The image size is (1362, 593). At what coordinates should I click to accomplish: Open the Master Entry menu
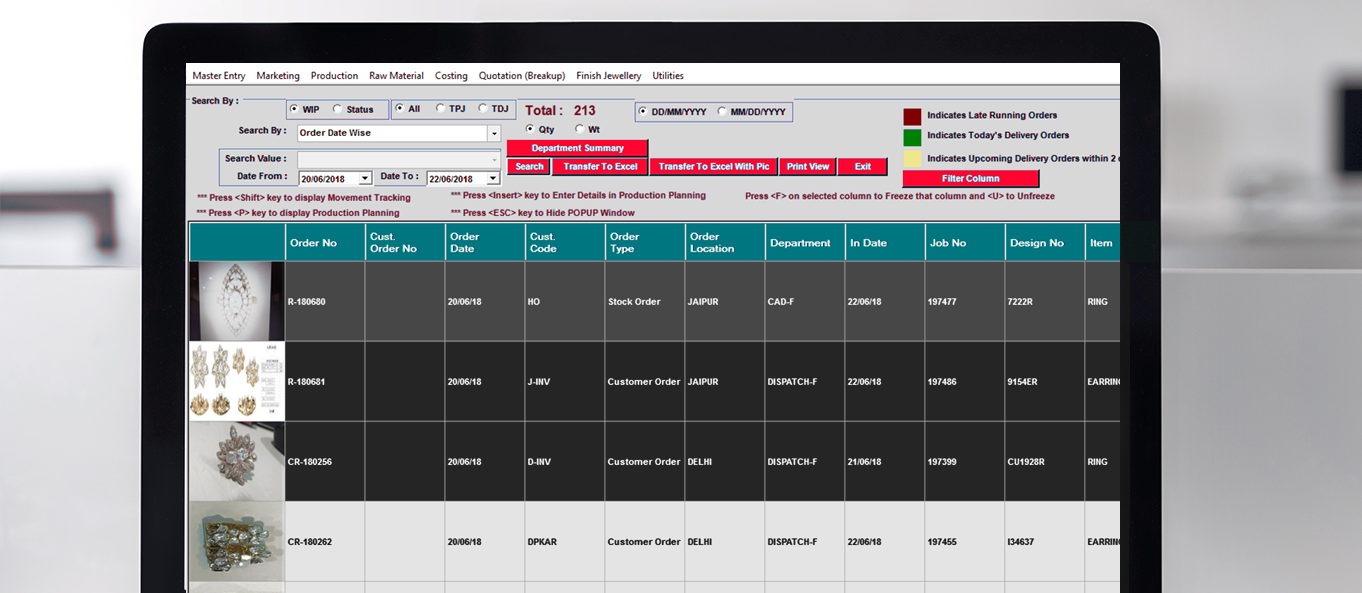click(218, 76)
